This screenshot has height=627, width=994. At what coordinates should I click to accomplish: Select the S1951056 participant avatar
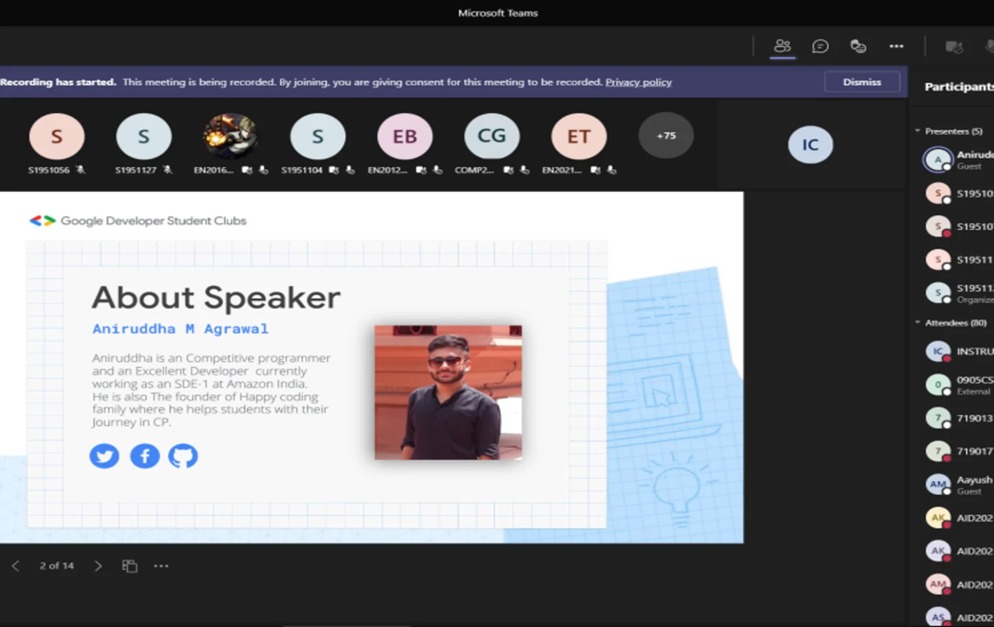(x=56, y=136)
